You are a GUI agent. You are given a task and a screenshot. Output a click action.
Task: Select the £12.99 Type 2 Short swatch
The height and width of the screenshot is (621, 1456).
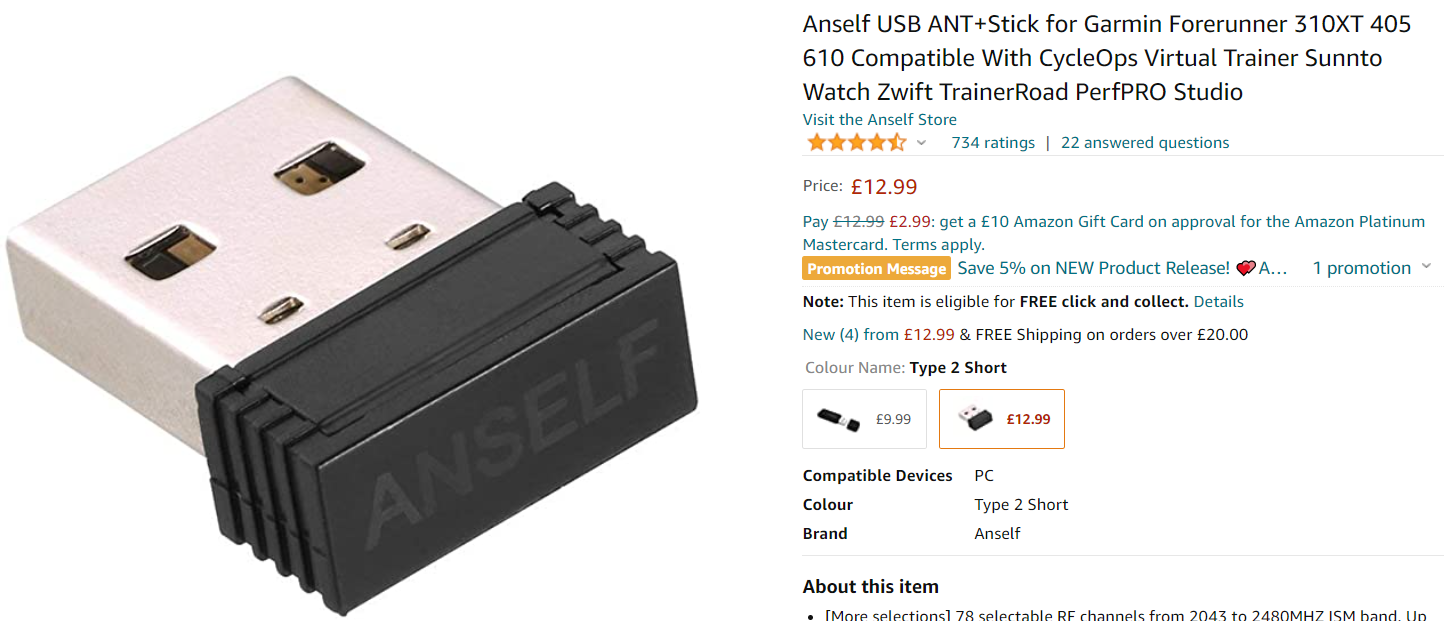coord(1002,419)
